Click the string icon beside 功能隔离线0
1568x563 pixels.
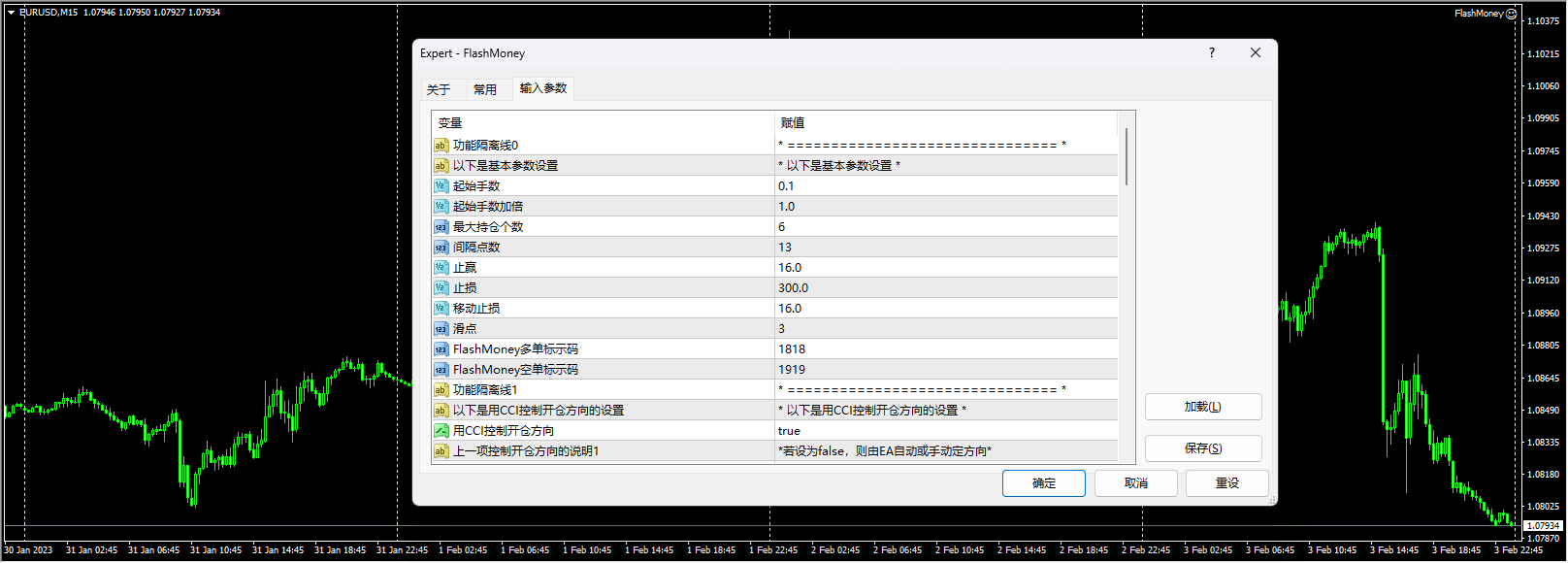(441, 146)
